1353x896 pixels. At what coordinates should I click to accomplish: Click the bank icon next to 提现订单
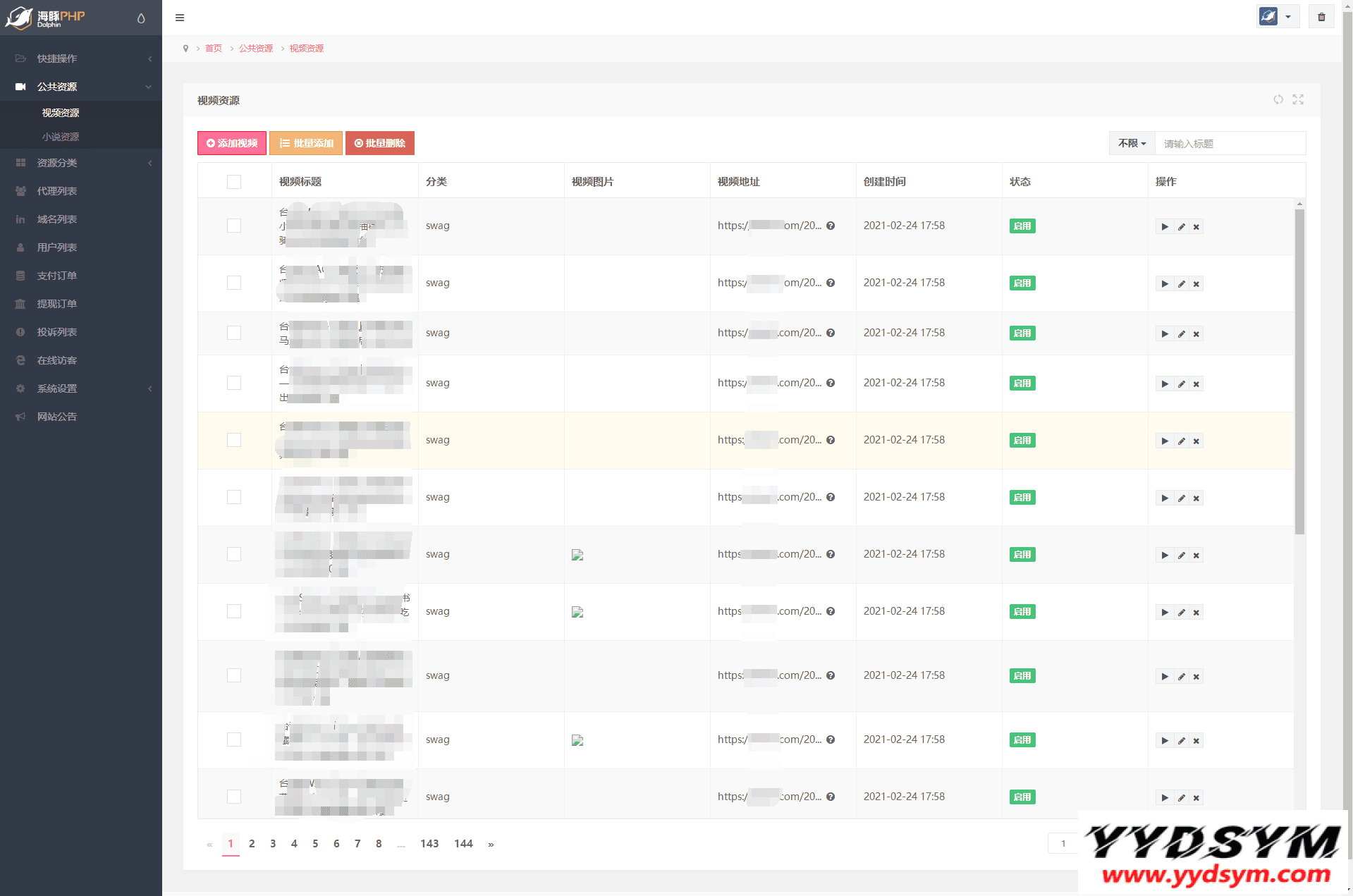point(20,304)
